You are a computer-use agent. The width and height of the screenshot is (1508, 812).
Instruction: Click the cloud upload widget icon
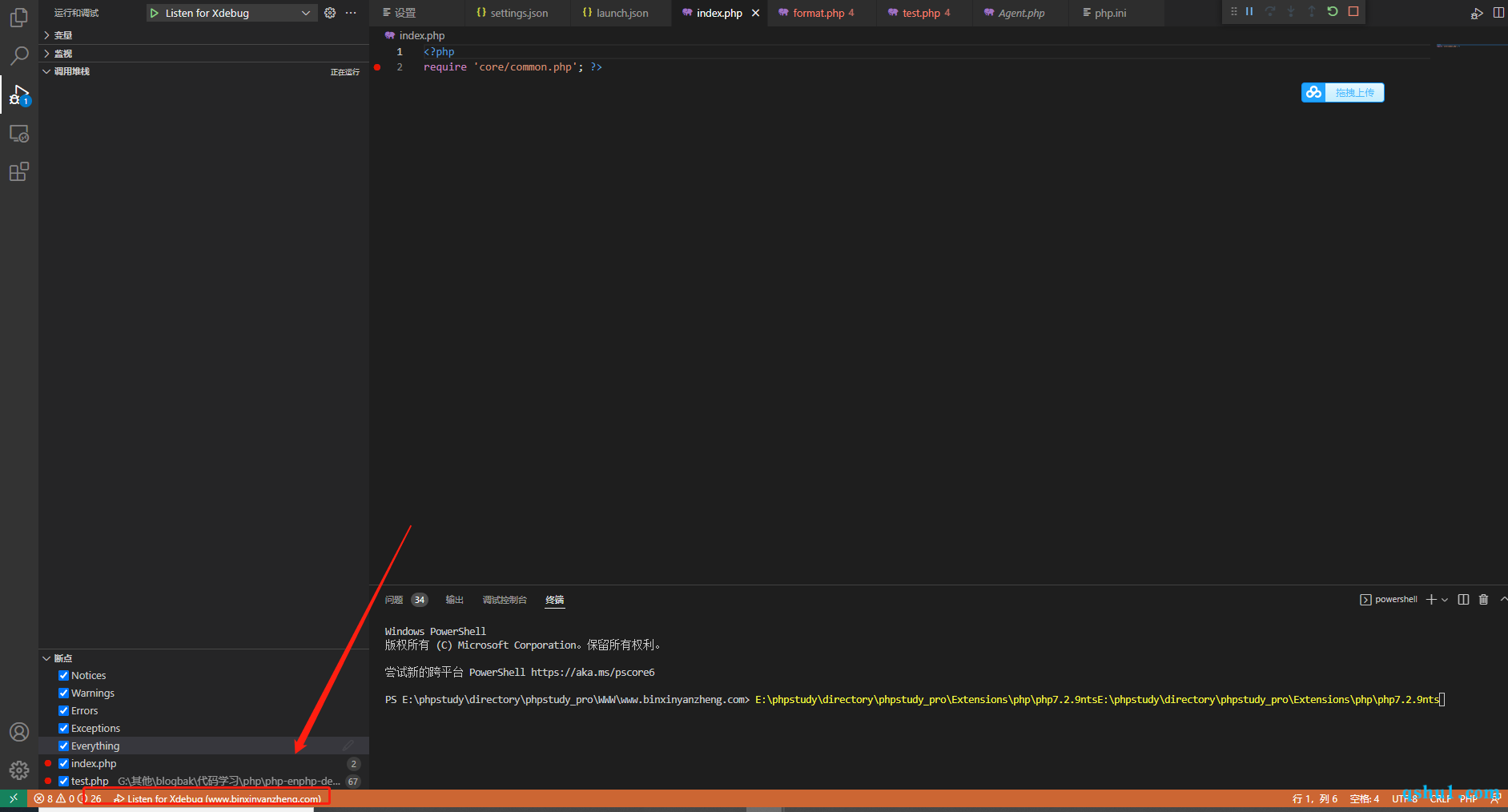1313,93
